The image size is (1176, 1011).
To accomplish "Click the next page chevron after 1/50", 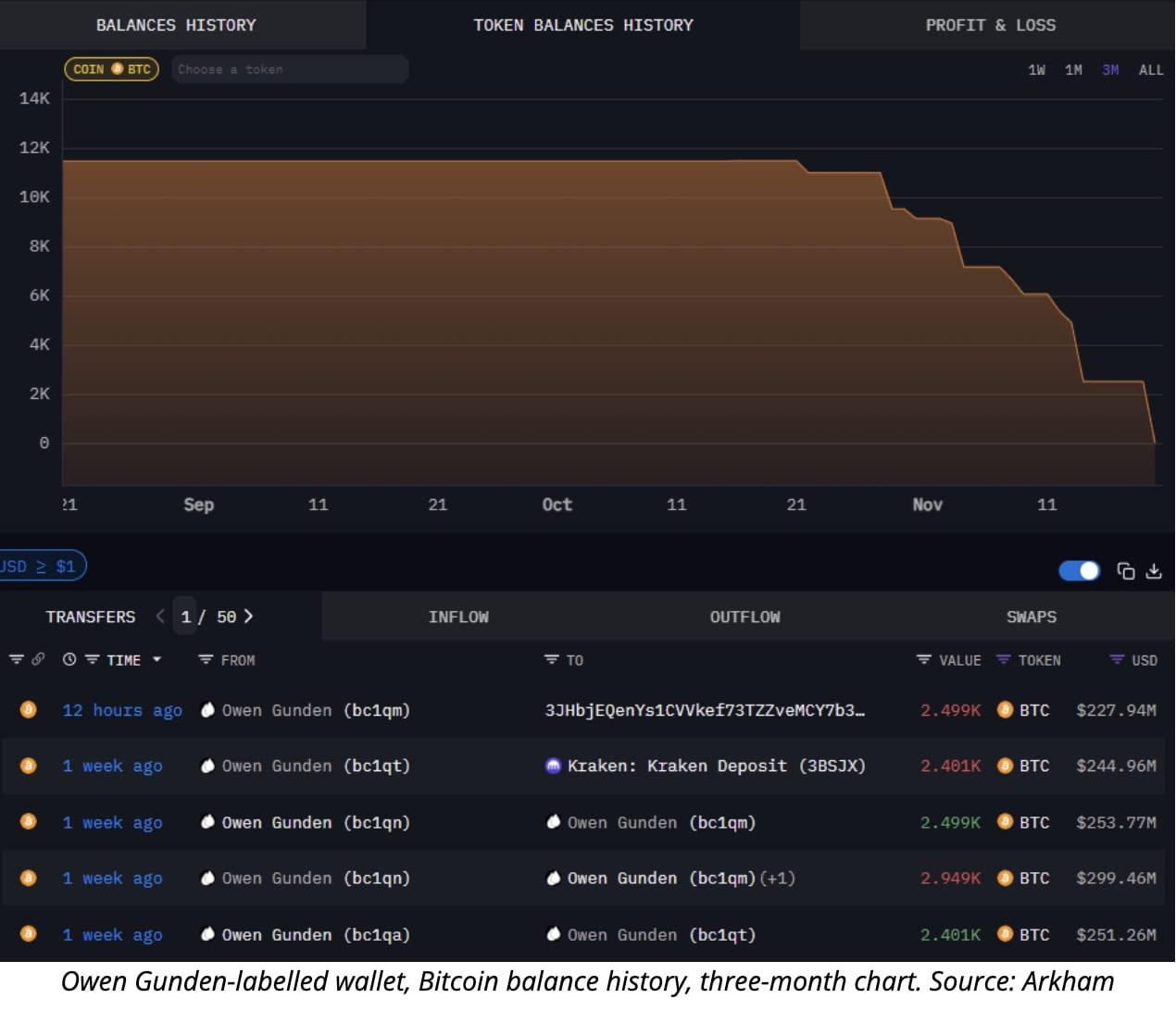I will [x=248, y=616].
